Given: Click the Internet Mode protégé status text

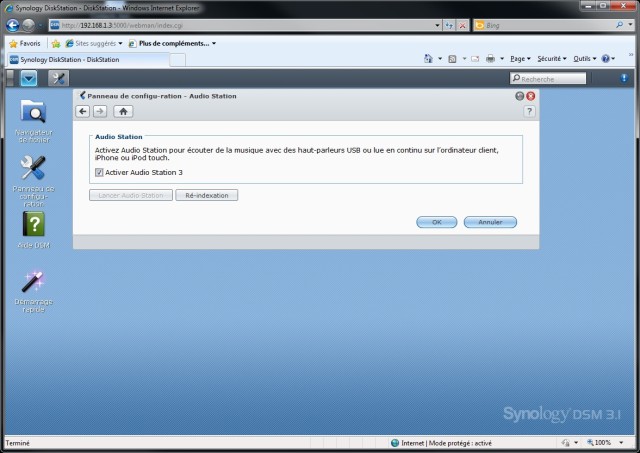Looking at the screenshot, I should point(446,443).
